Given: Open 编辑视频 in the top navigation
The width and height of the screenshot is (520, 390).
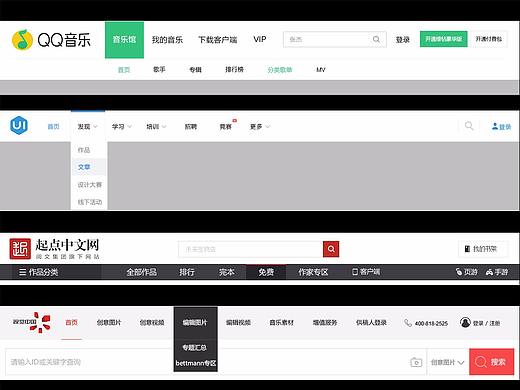Looking at the screenshot, I should coord(238,322).
